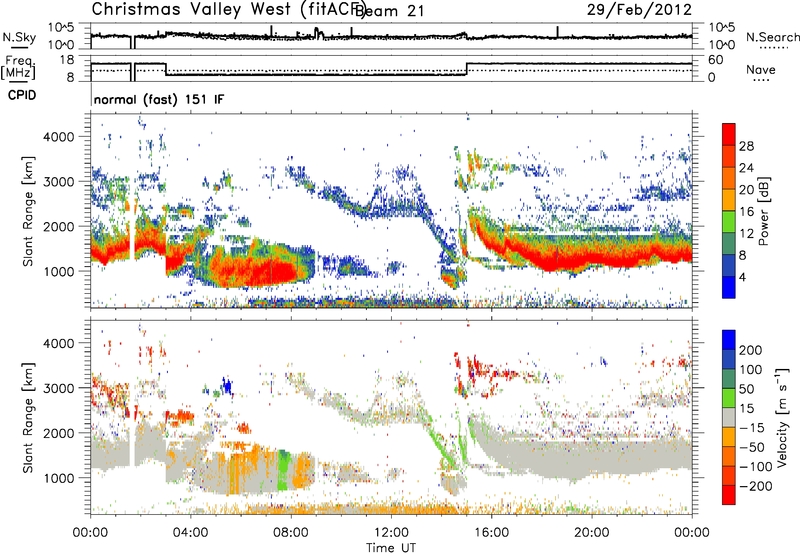Click the '200' tick on velocity colorbar
Image resolution: width=800 pixels, height=554 pixels.
click(750, 350)
